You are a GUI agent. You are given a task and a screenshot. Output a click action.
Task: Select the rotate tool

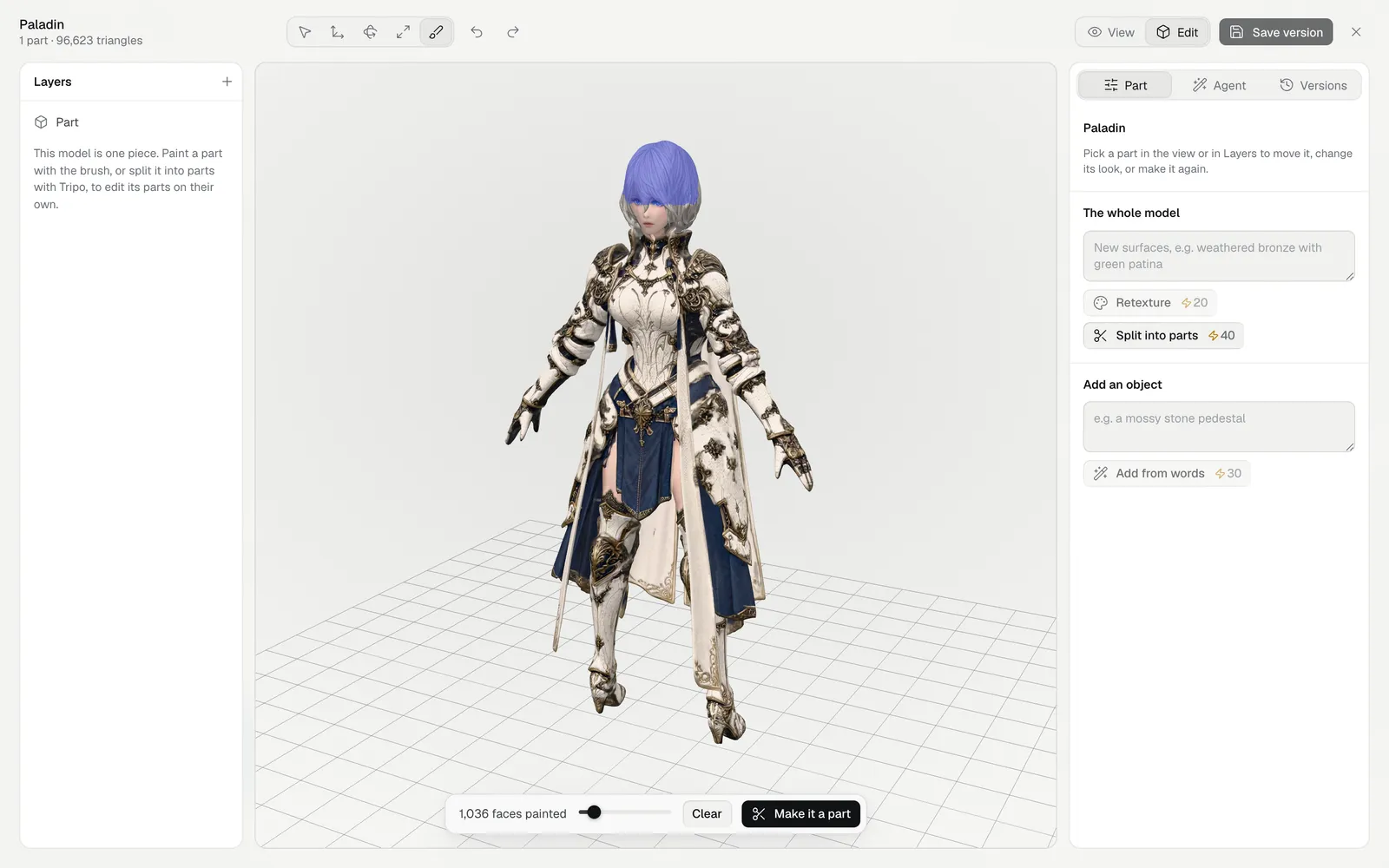[x=371, y=32]
